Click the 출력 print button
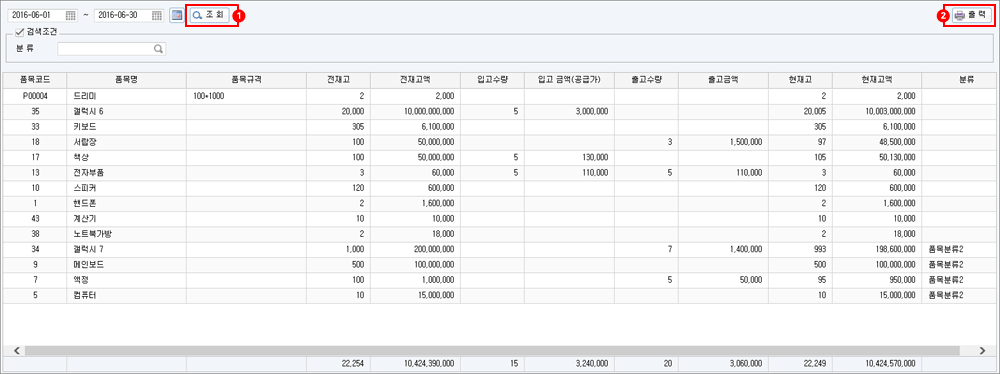This screenshot has height=374, width=1000. point(972,16)
